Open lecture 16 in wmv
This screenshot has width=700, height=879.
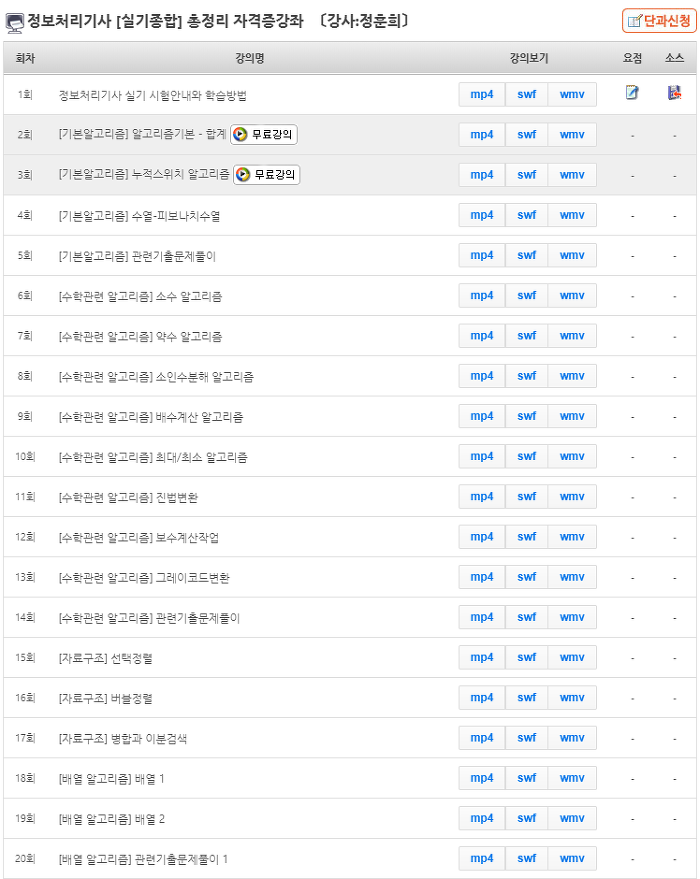click(572, 698)
